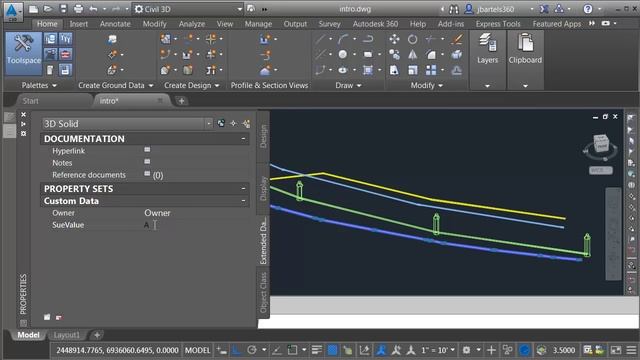This screenshot has height=360, width=640.
Task: Toggle polar tracking in status bar
Action: pos(252,350)
